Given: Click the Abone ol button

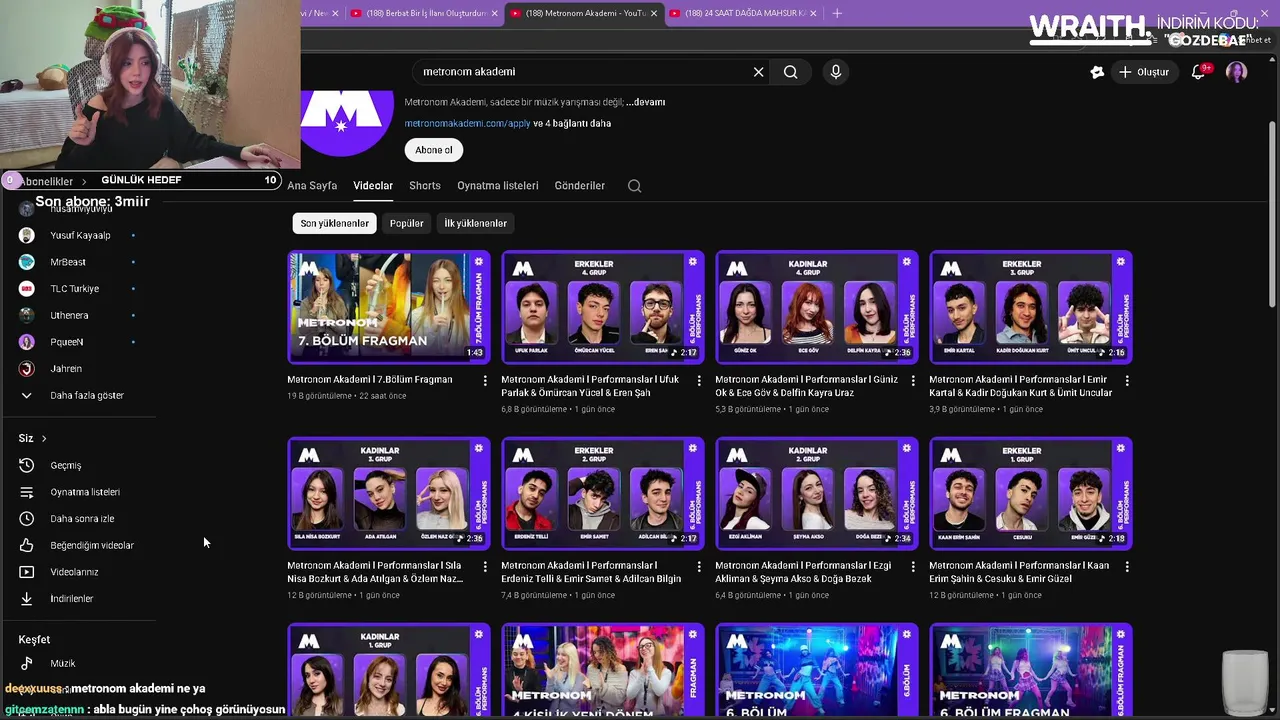Looking at the screenshot, I should coord(434,150).
